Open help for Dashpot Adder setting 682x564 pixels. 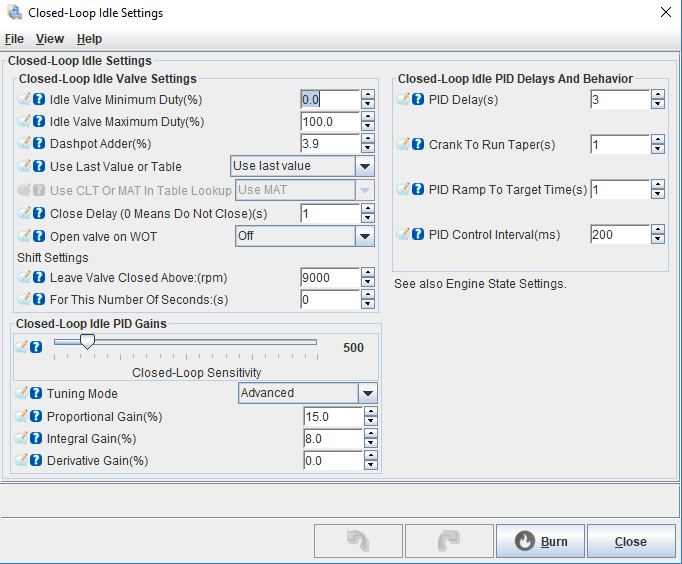coord(39,144)
